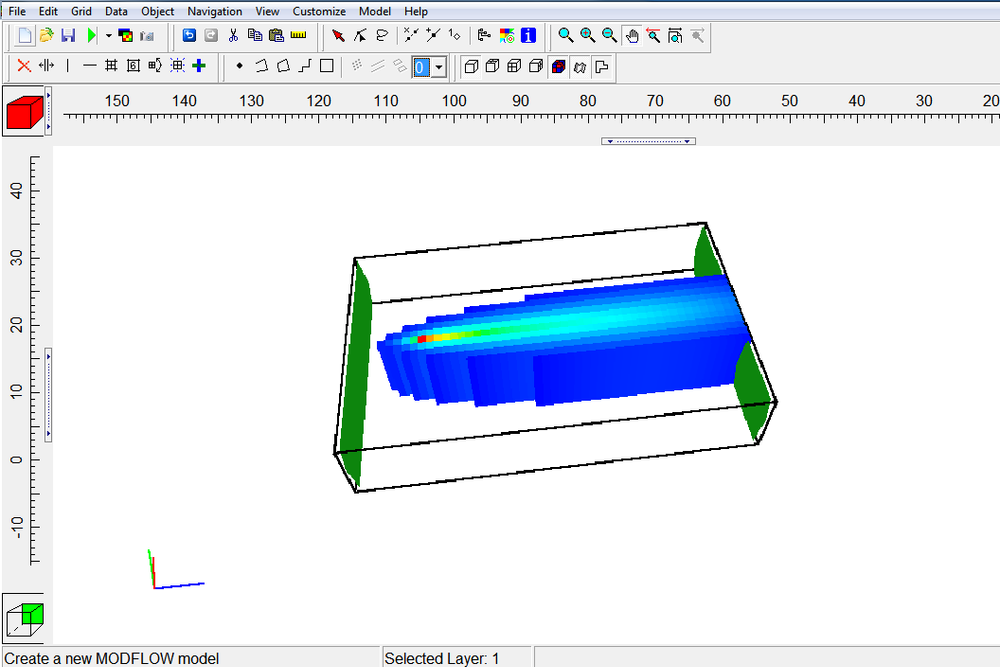Toggle the point drawing tool

click(x=239, y=66)
